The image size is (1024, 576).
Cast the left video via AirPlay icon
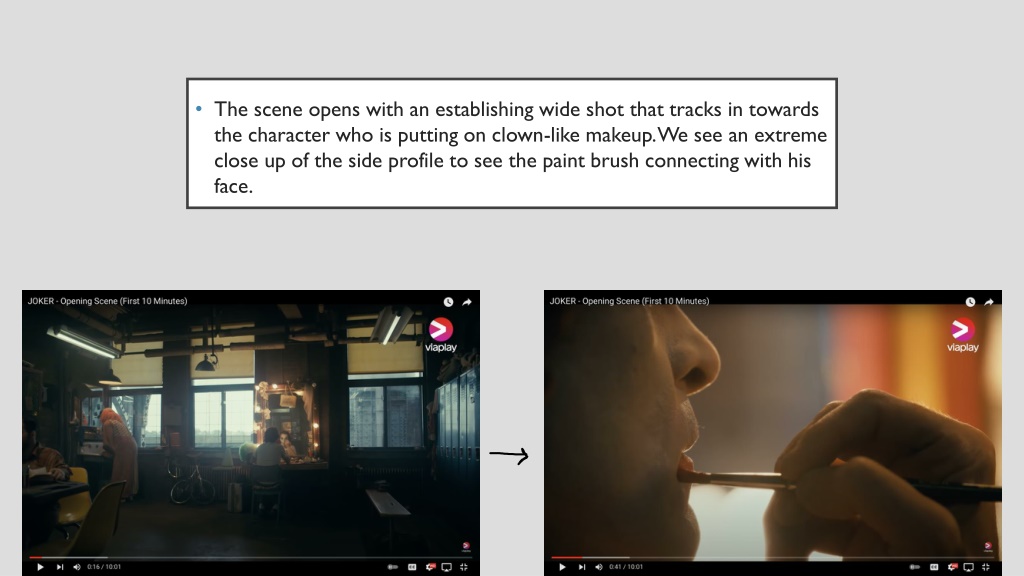click(447, 567)
